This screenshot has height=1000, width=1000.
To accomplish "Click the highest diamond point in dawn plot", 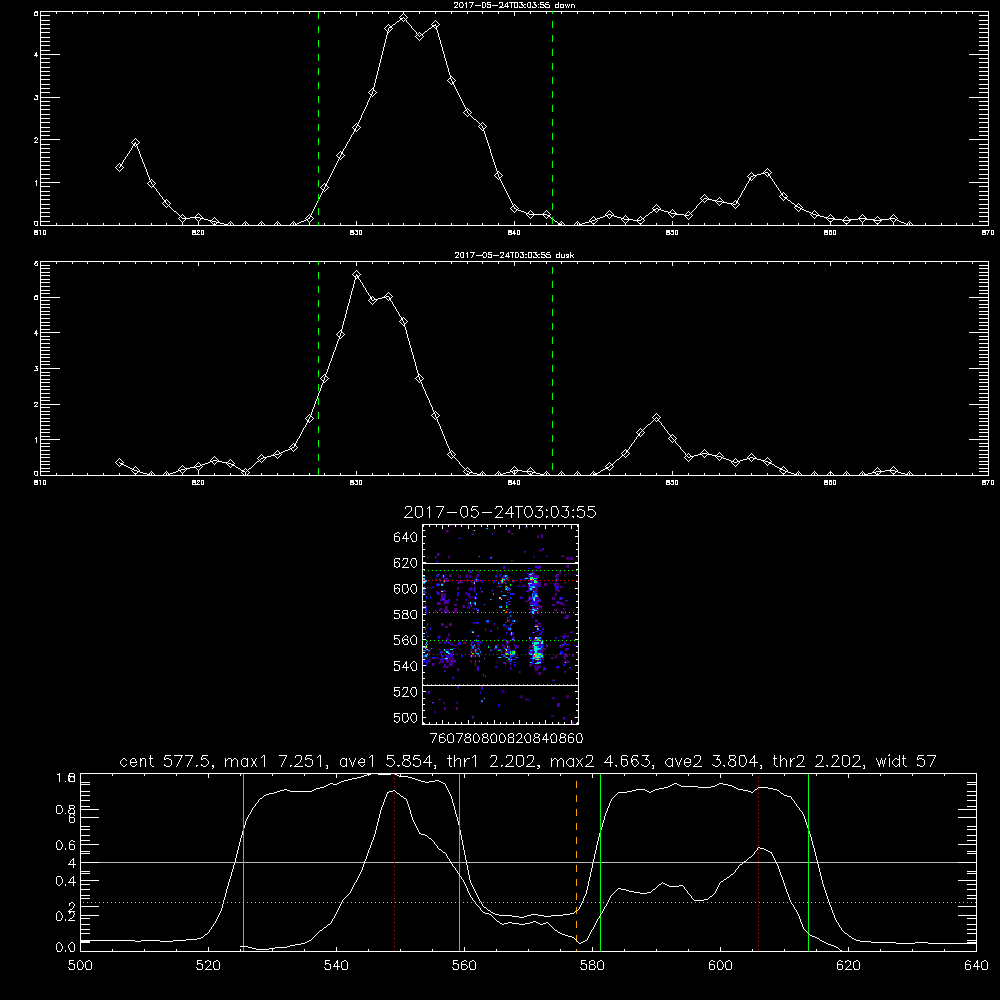I will pyautogui.click(x=404, y=18).
